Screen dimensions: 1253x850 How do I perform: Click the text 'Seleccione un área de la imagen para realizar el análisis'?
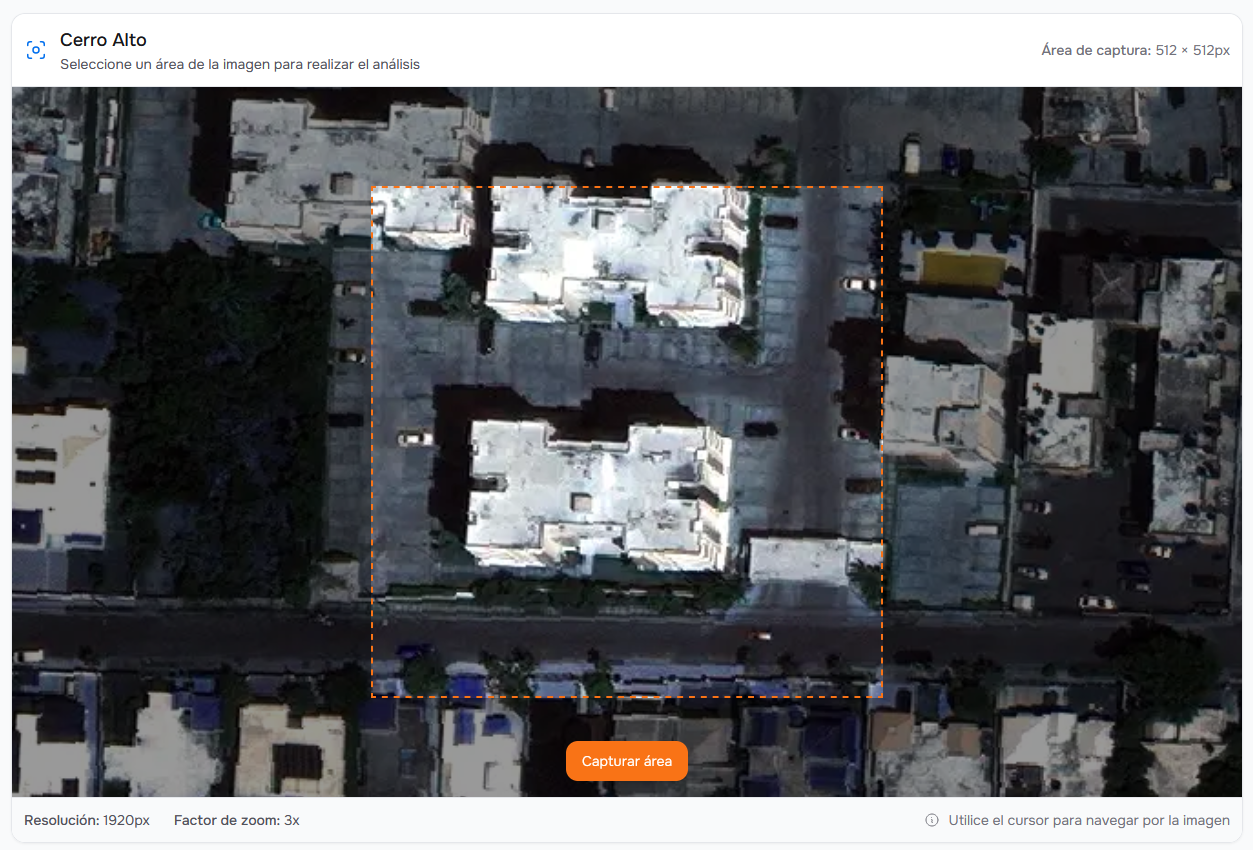240,64
